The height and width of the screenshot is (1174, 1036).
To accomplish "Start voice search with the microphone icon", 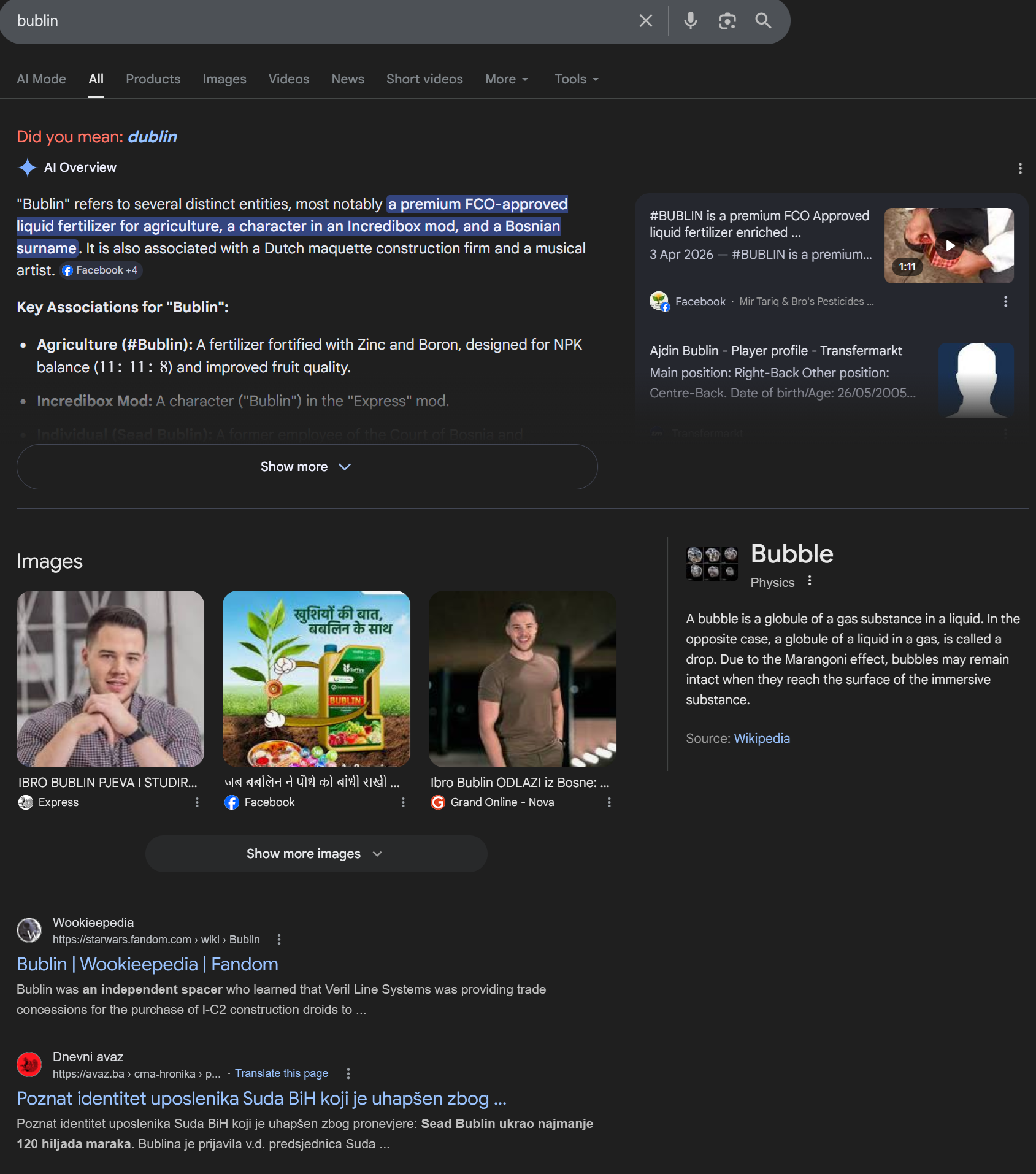I will coord(691,21).
